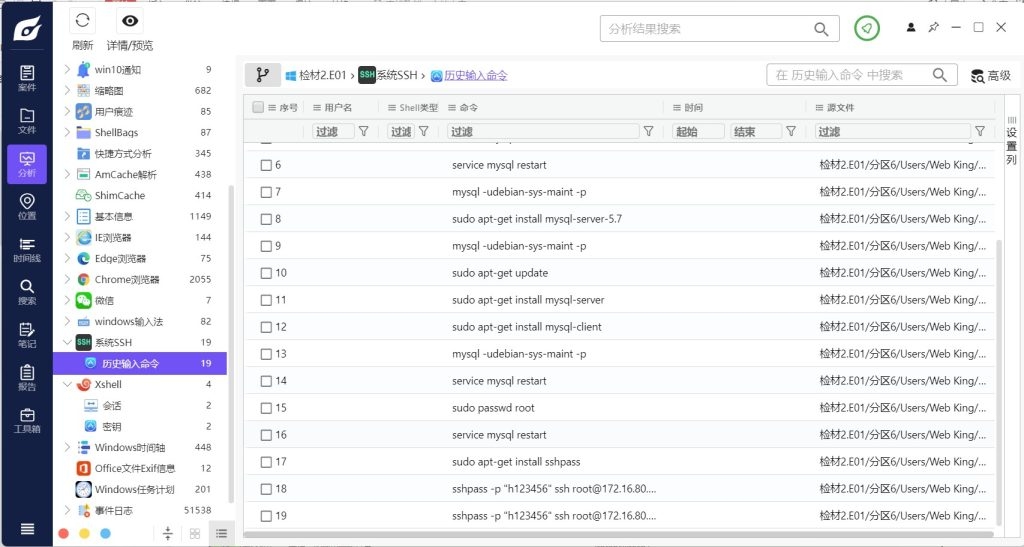Click the green rocket icon in header
Image resolution: width=1024 pixels, height=547 pixels.
867,29
